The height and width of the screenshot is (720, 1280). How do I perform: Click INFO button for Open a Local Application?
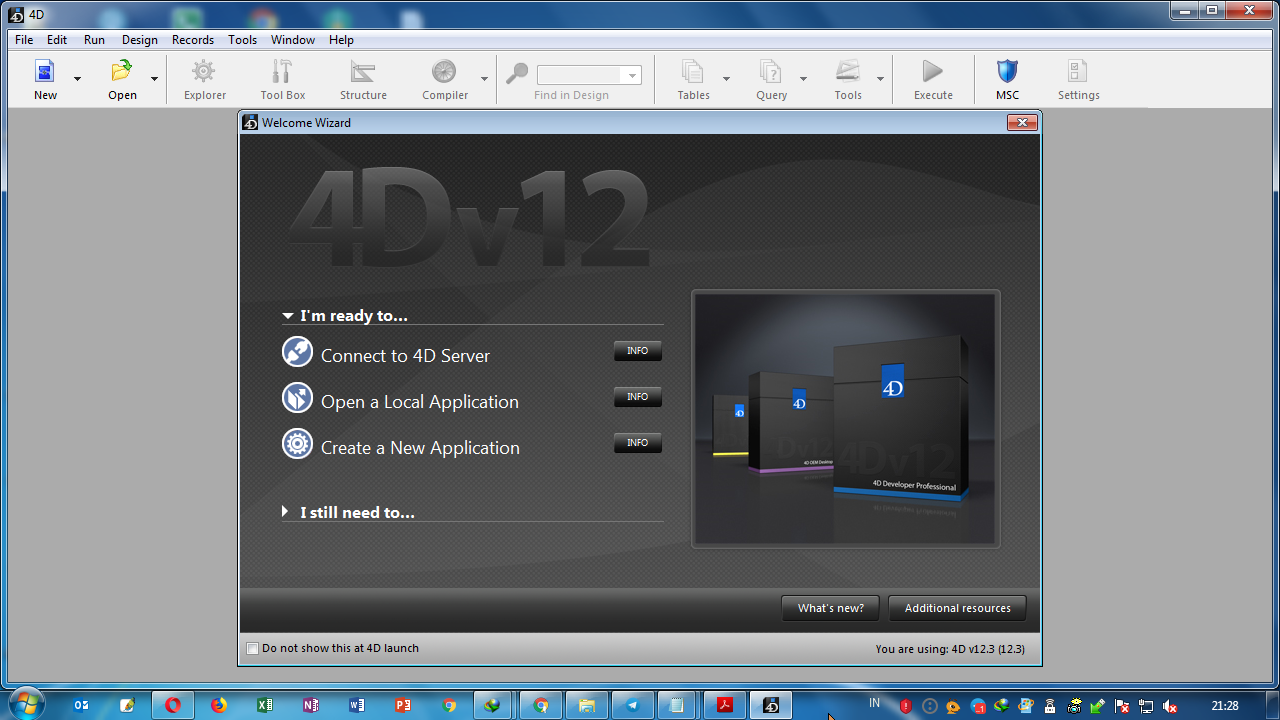coord(637,397)
